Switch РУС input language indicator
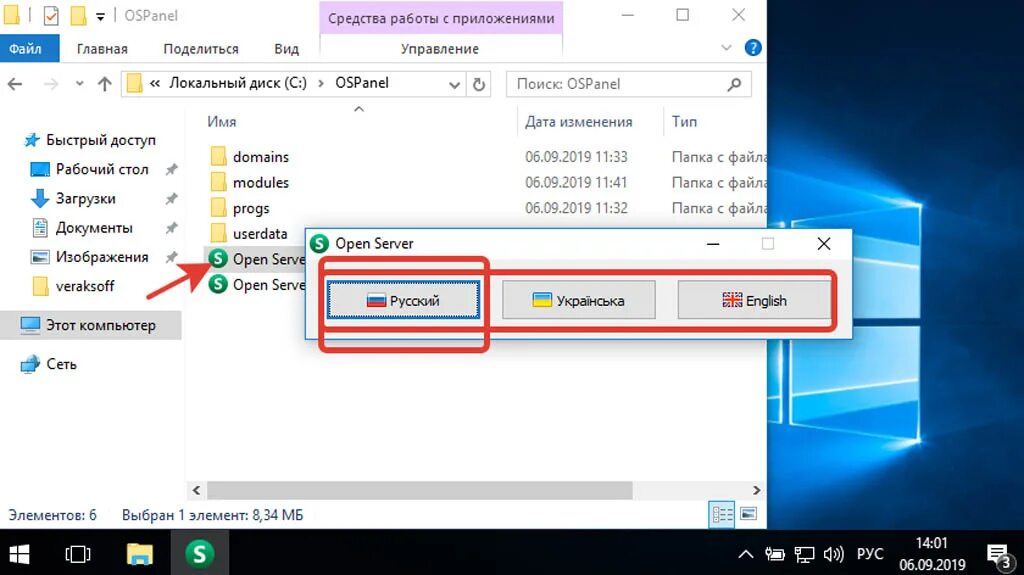This screenshot has width=1024, height=575. click(869, 554)
